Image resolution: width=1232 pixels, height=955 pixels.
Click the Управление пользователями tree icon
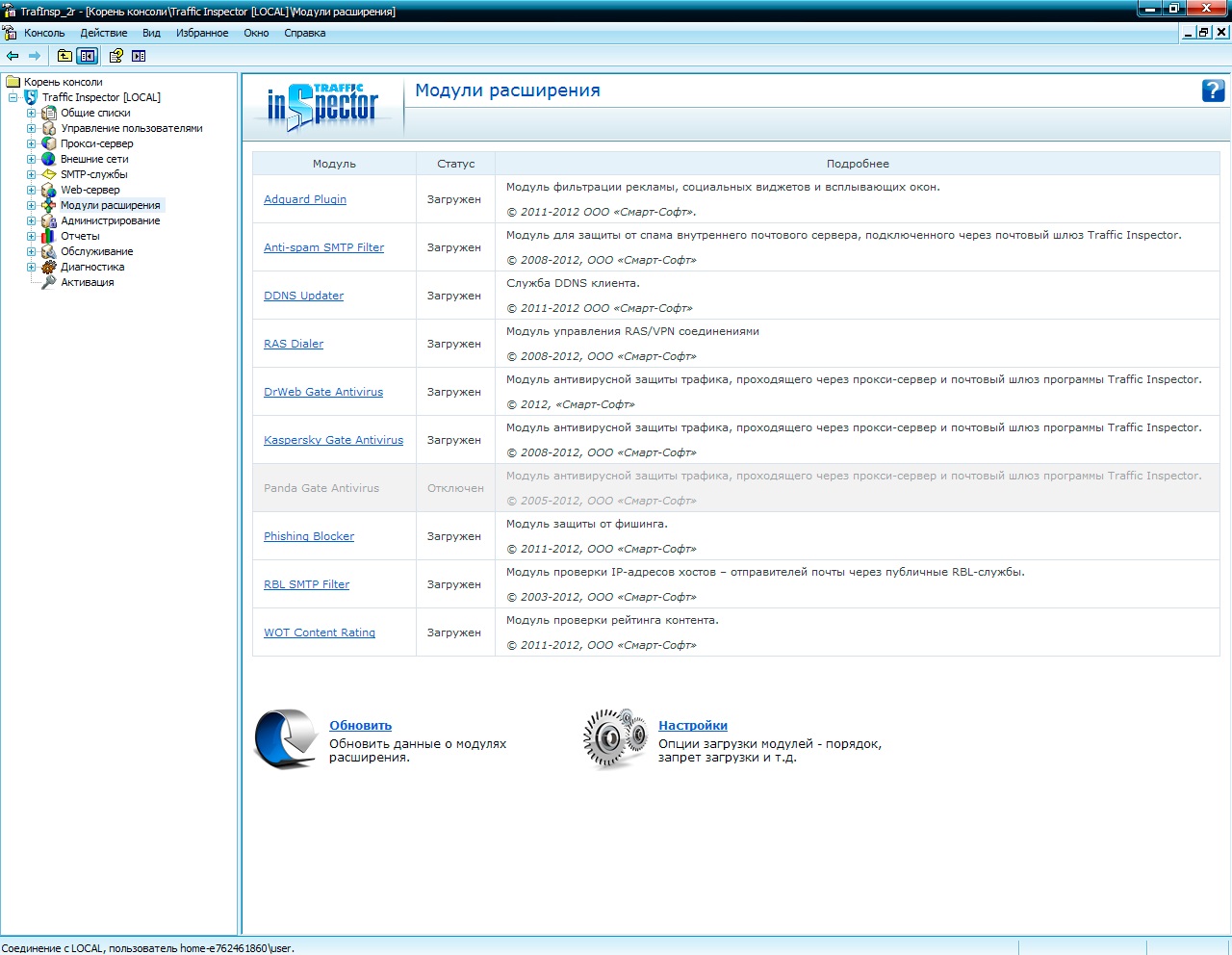[49, 128]
